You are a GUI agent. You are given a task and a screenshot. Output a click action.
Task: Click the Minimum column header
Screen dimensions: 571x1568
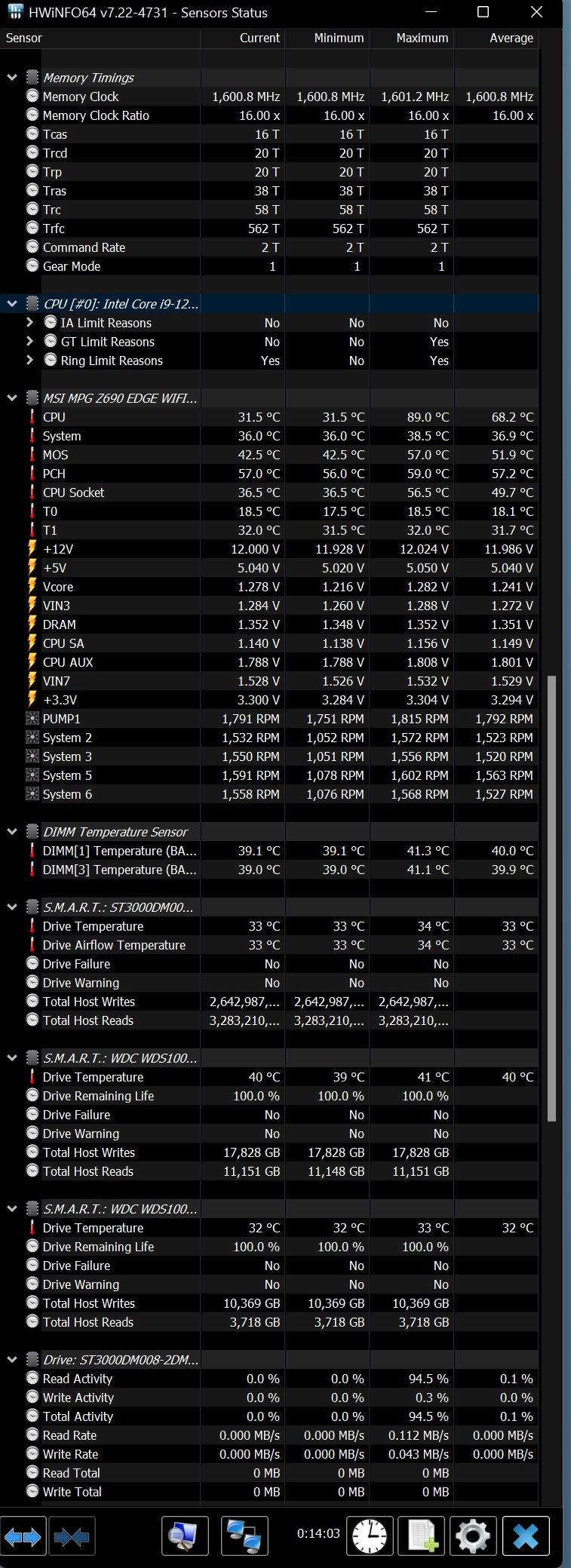[327, 38]
